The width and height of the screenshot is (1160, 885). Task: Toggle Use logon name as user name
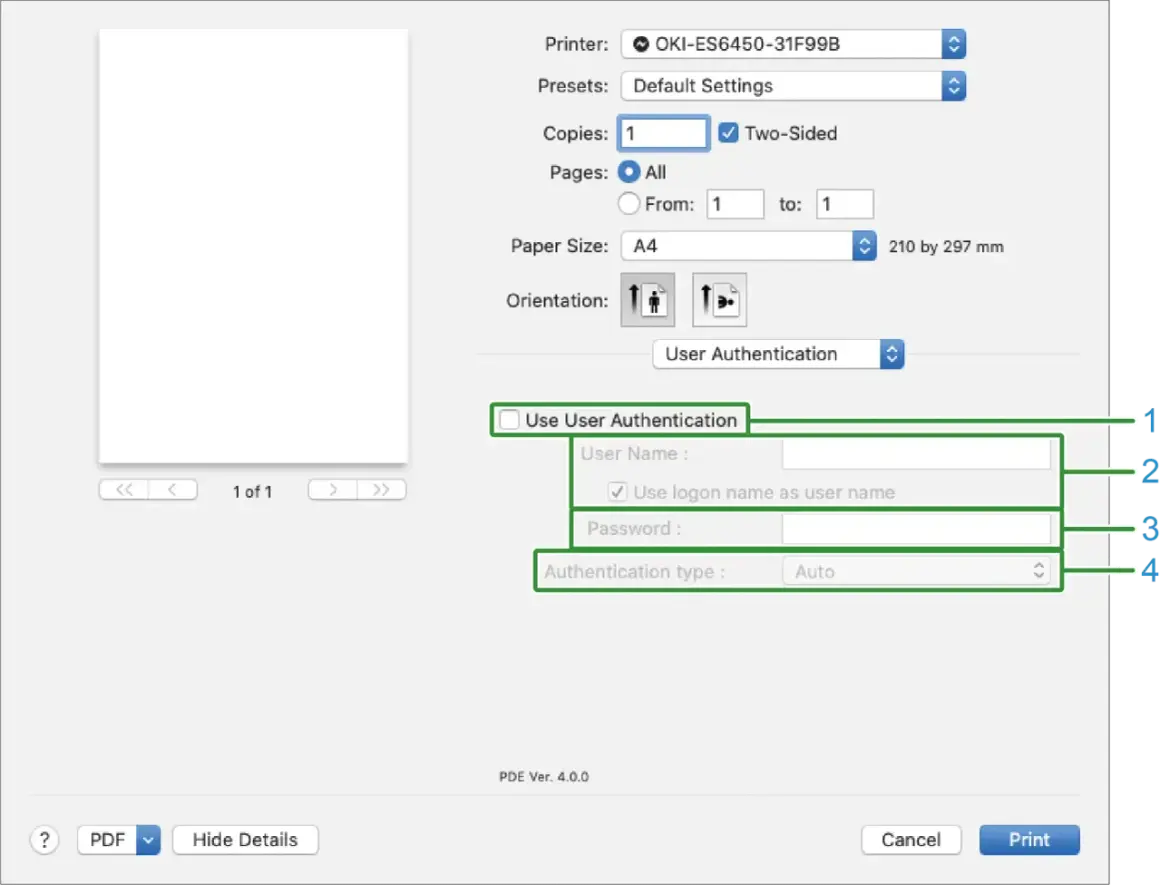pos(618,492)
